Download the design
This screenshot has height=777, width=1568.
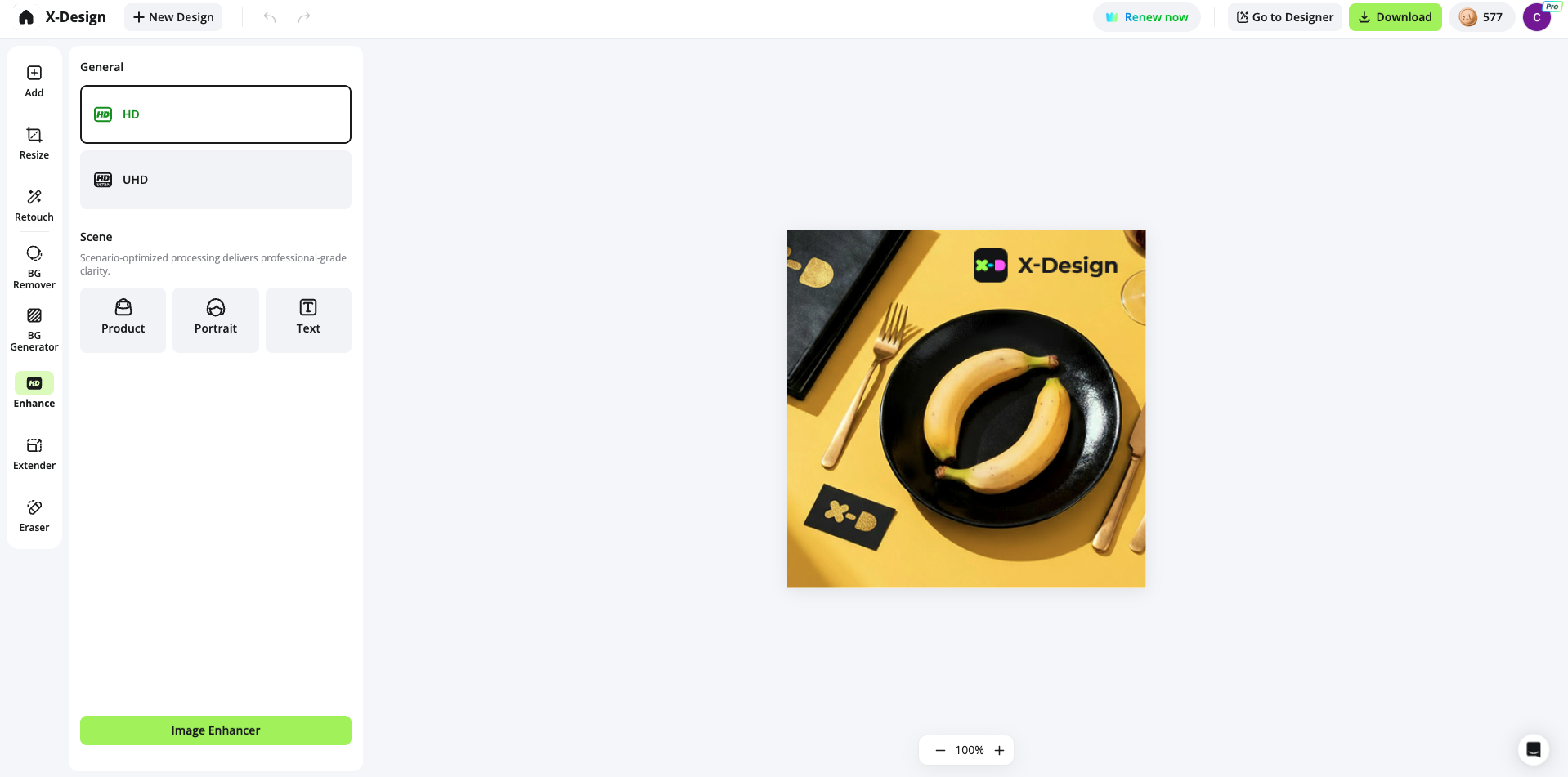(x=1395, y=17)
